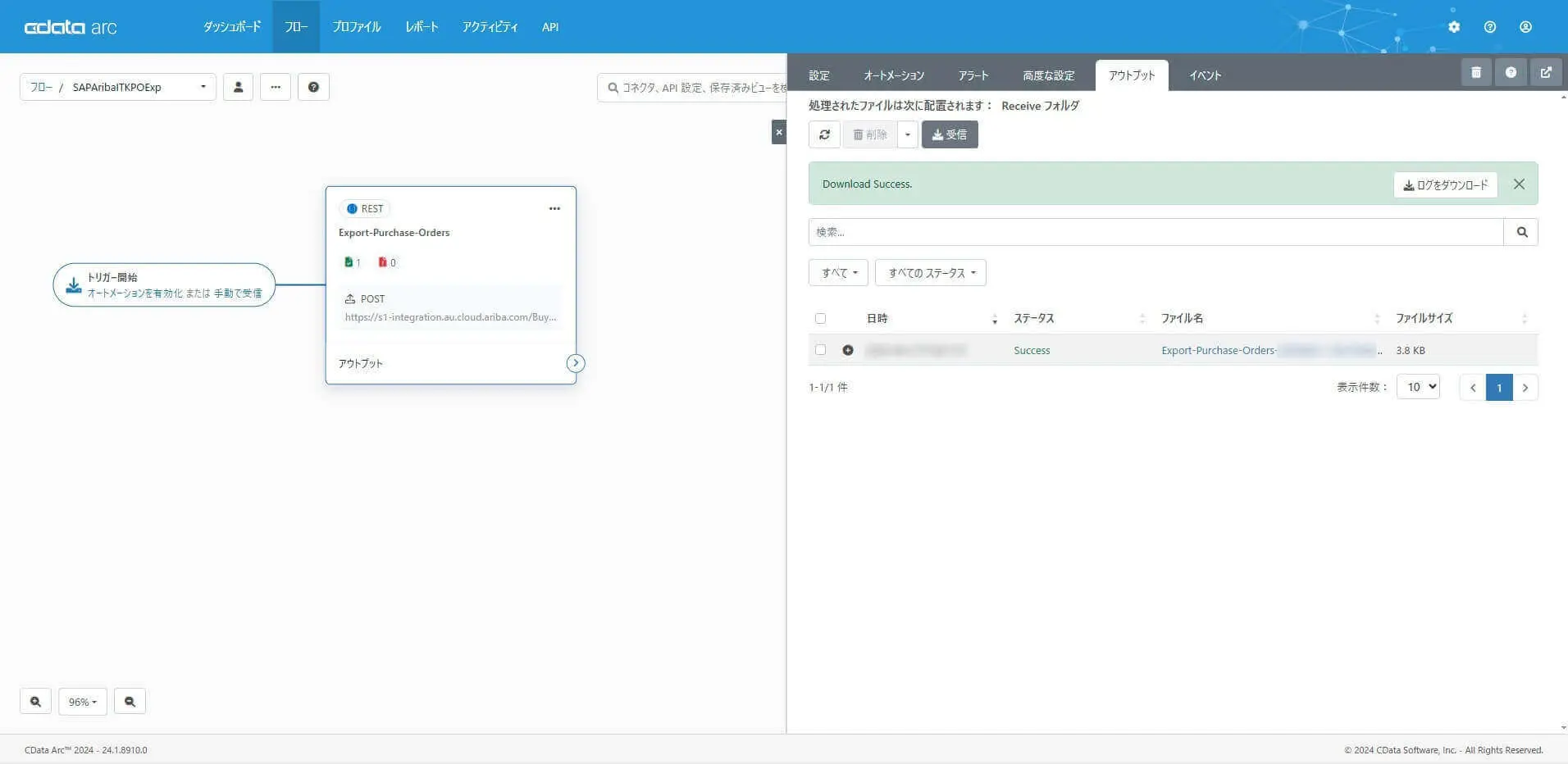Zoom in on the flow canvas
This screenshot has height=764, width=1568.
[35, 702]
